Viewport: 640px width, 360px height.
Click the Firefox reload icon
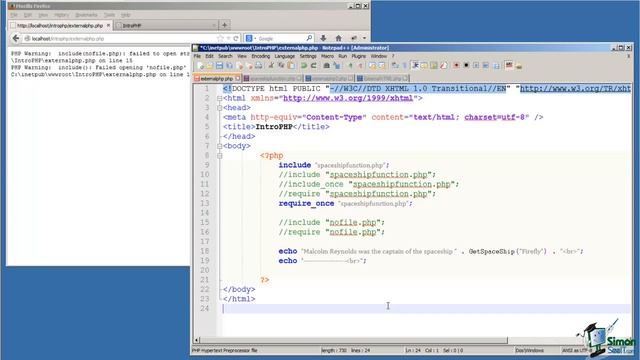(x=236, y=38)
